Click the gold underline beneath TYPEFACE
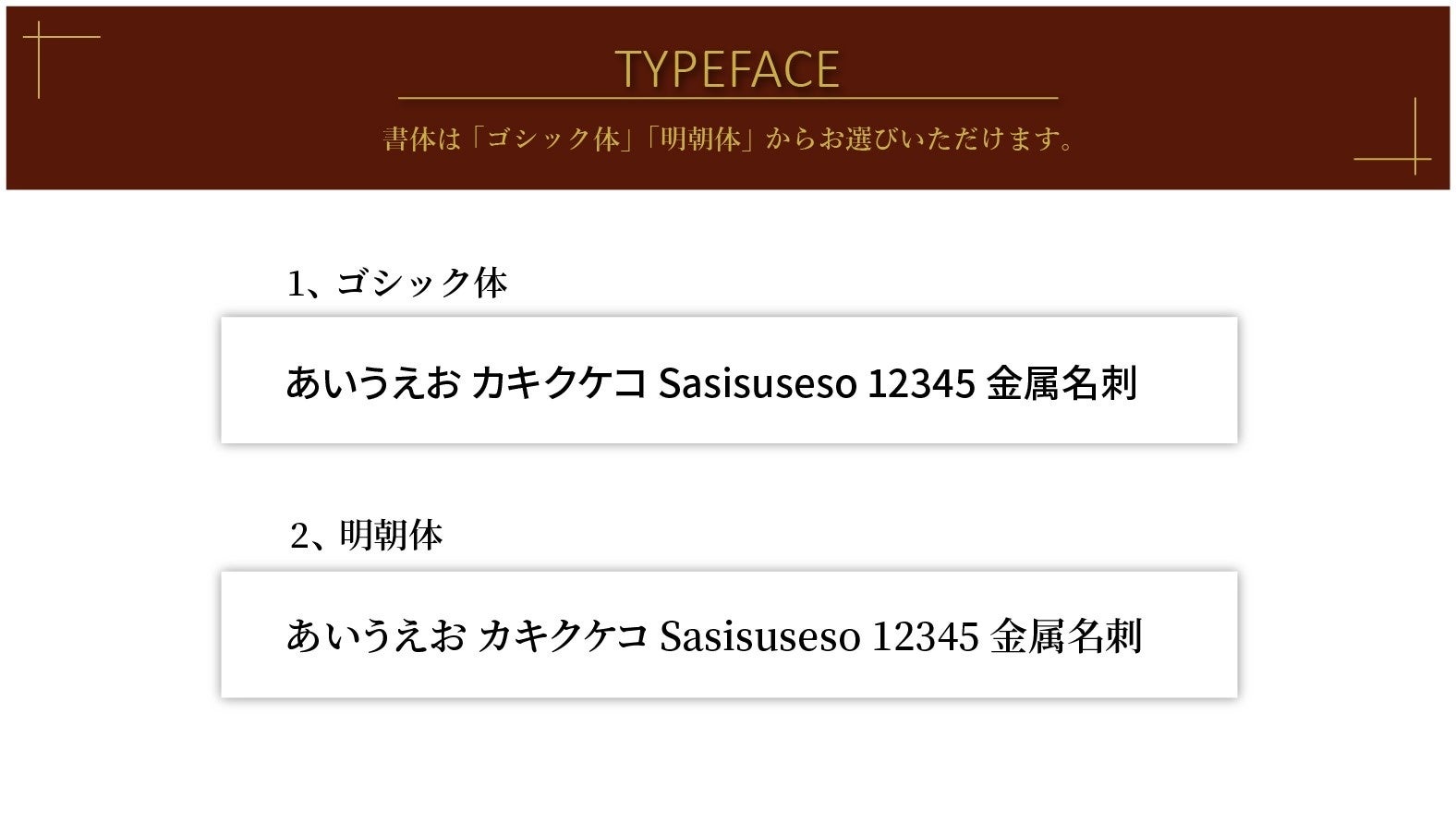 (x=727, y=97)
